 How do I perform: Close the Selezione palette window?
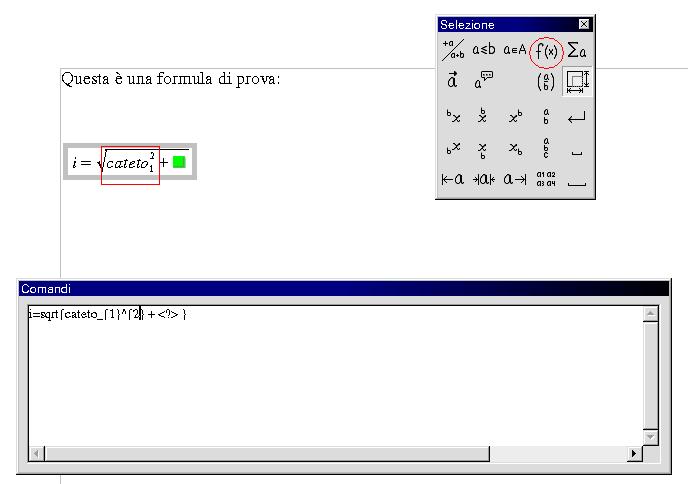point(584,24)
